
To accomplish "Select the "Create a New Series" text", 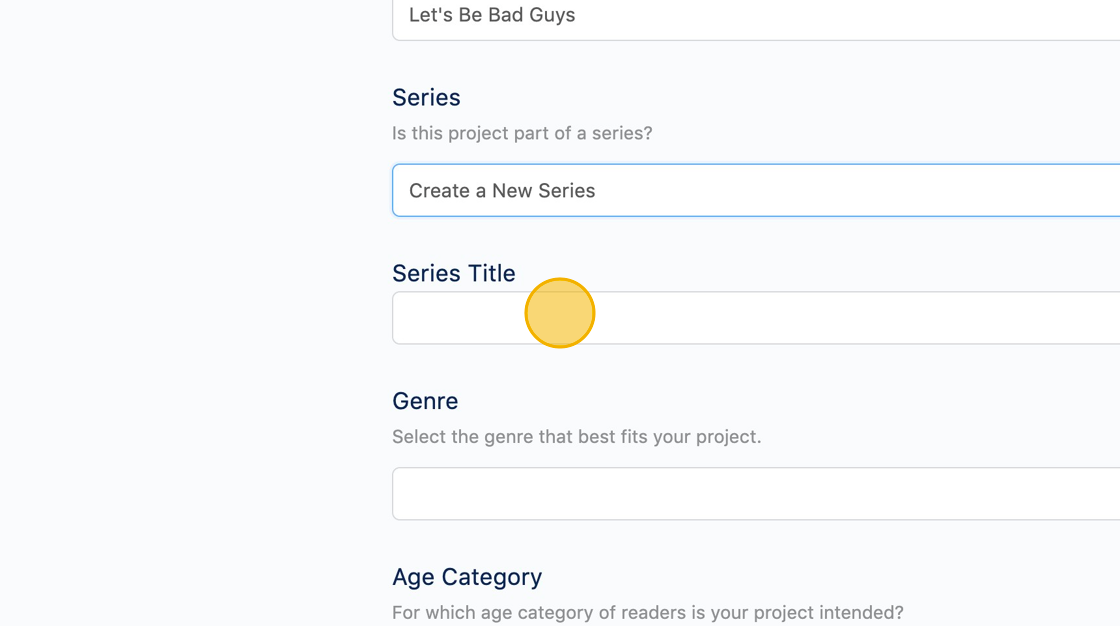I will tap(502, 191).
